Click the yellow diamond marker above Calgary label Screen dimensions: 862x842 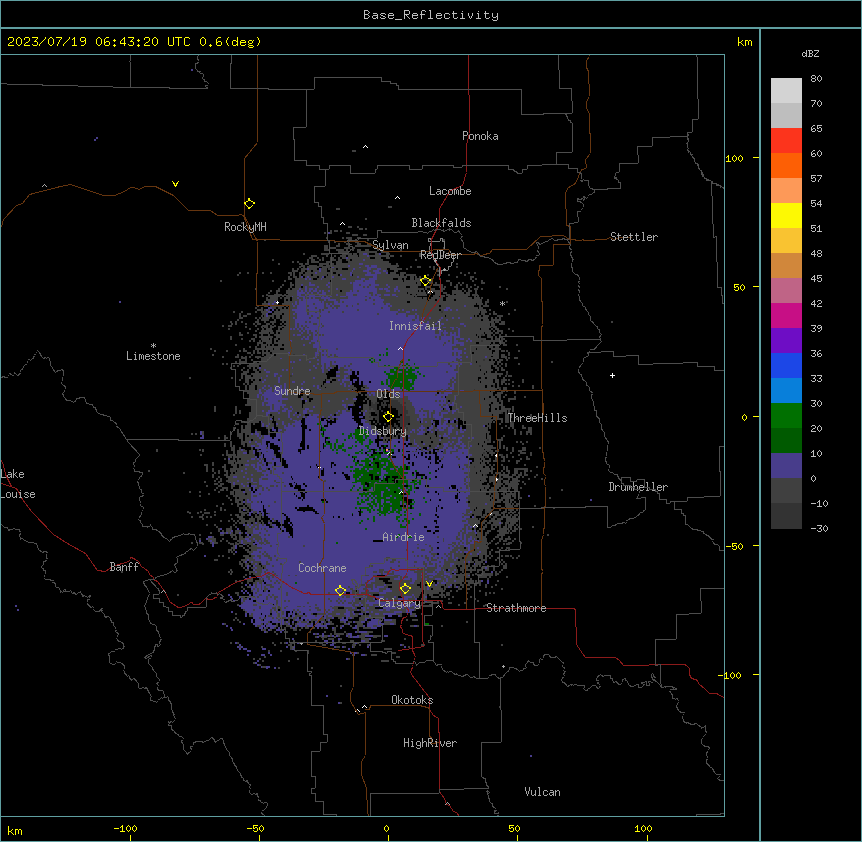(405, 589)
